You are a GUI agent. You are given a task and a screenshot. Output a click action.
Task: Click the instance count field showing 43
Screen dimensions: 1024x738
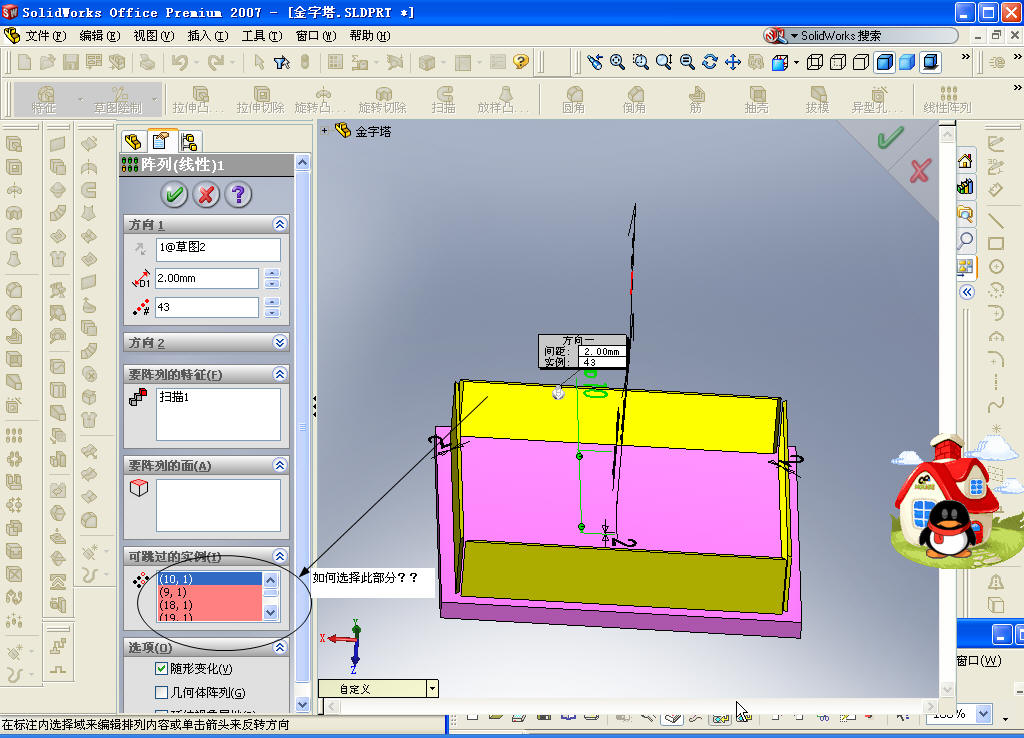(x=206, y=307)
